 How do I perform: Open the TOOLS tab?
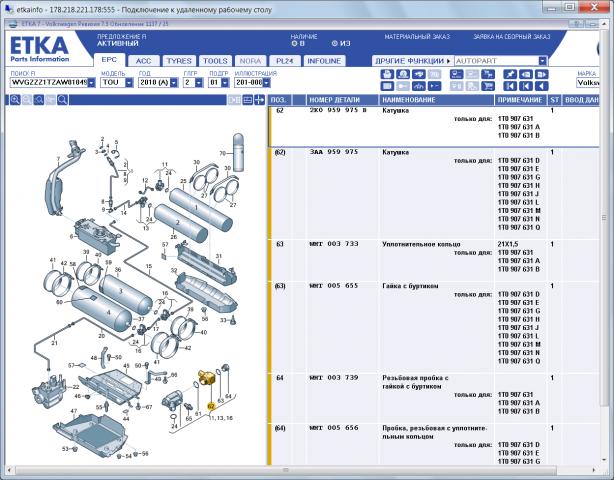click(215, 61)
